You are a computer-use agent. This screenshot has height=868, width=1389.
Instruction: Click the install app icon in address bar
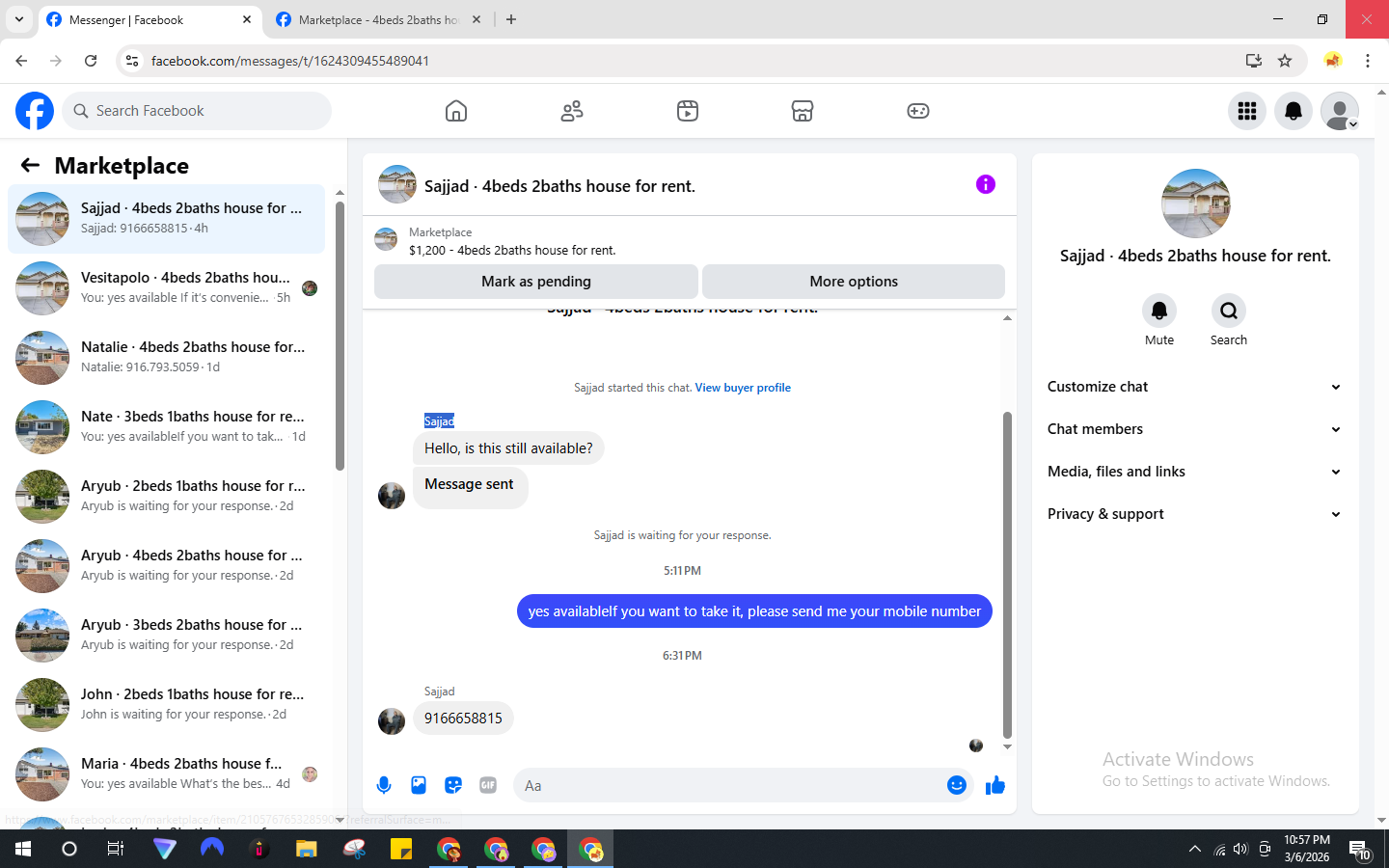[x=1254, y=61]
